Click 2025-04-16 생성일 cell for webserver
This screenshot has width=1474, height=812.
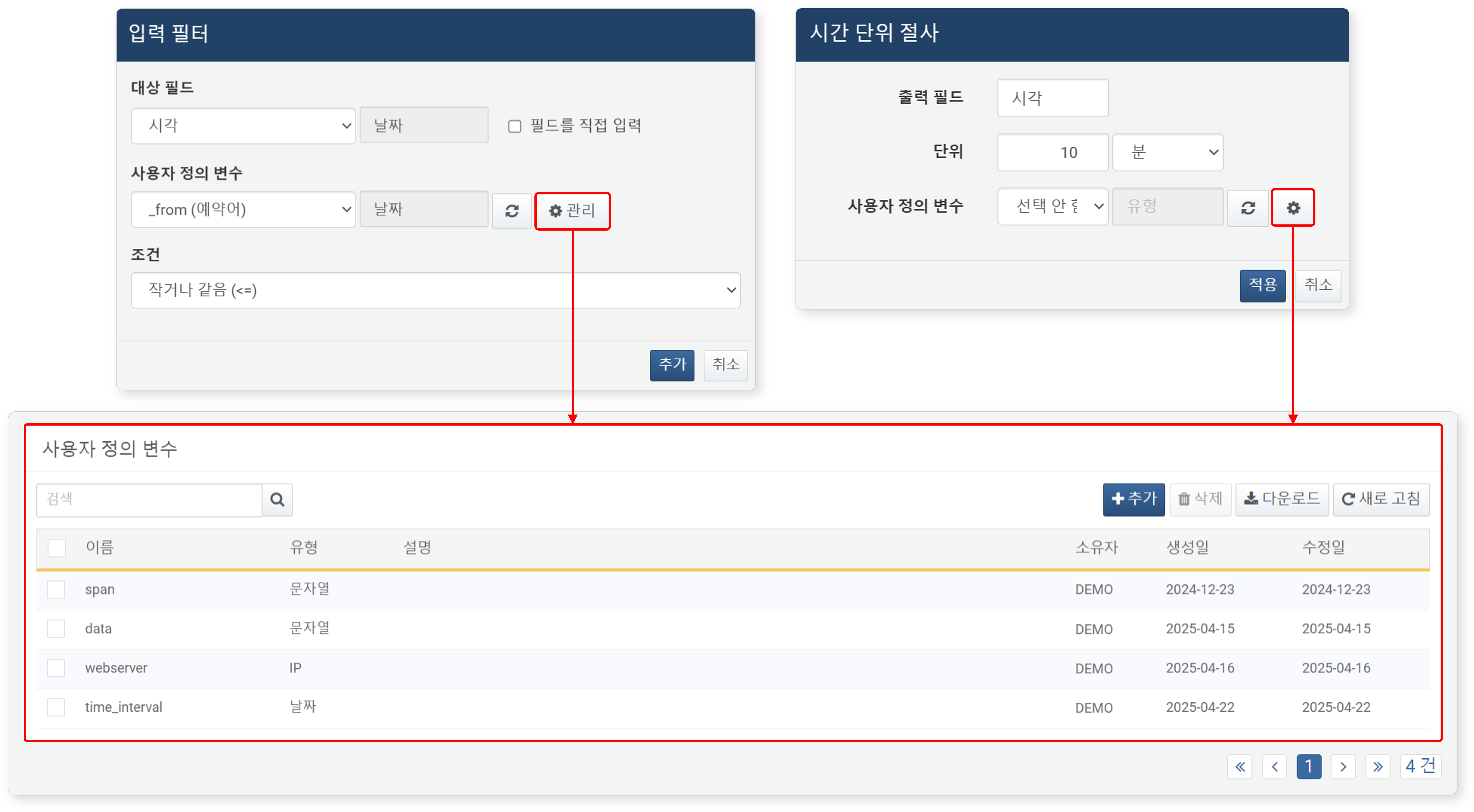(x=1200, y=668)
